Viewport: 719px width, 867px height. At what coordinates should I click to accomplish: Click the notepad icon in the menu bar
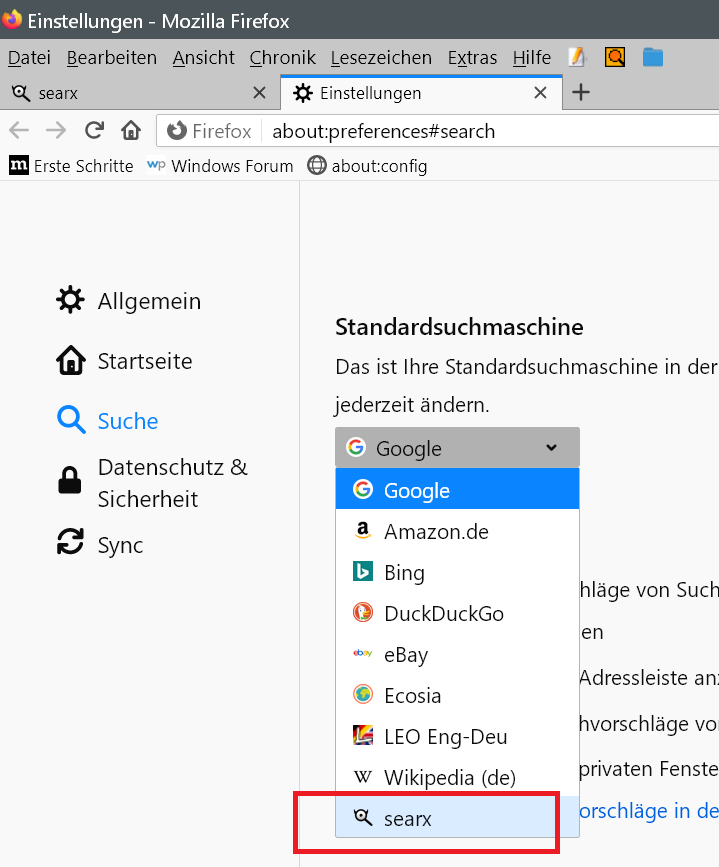click(x=576, y=57)
